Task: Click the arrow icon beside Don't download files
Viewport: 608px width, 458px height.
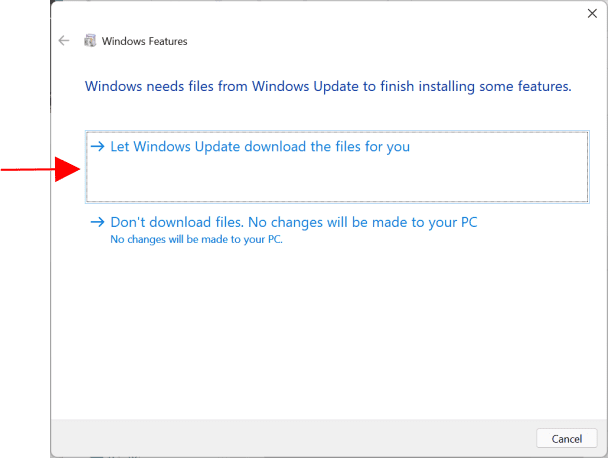Action: tap(97, 222)
